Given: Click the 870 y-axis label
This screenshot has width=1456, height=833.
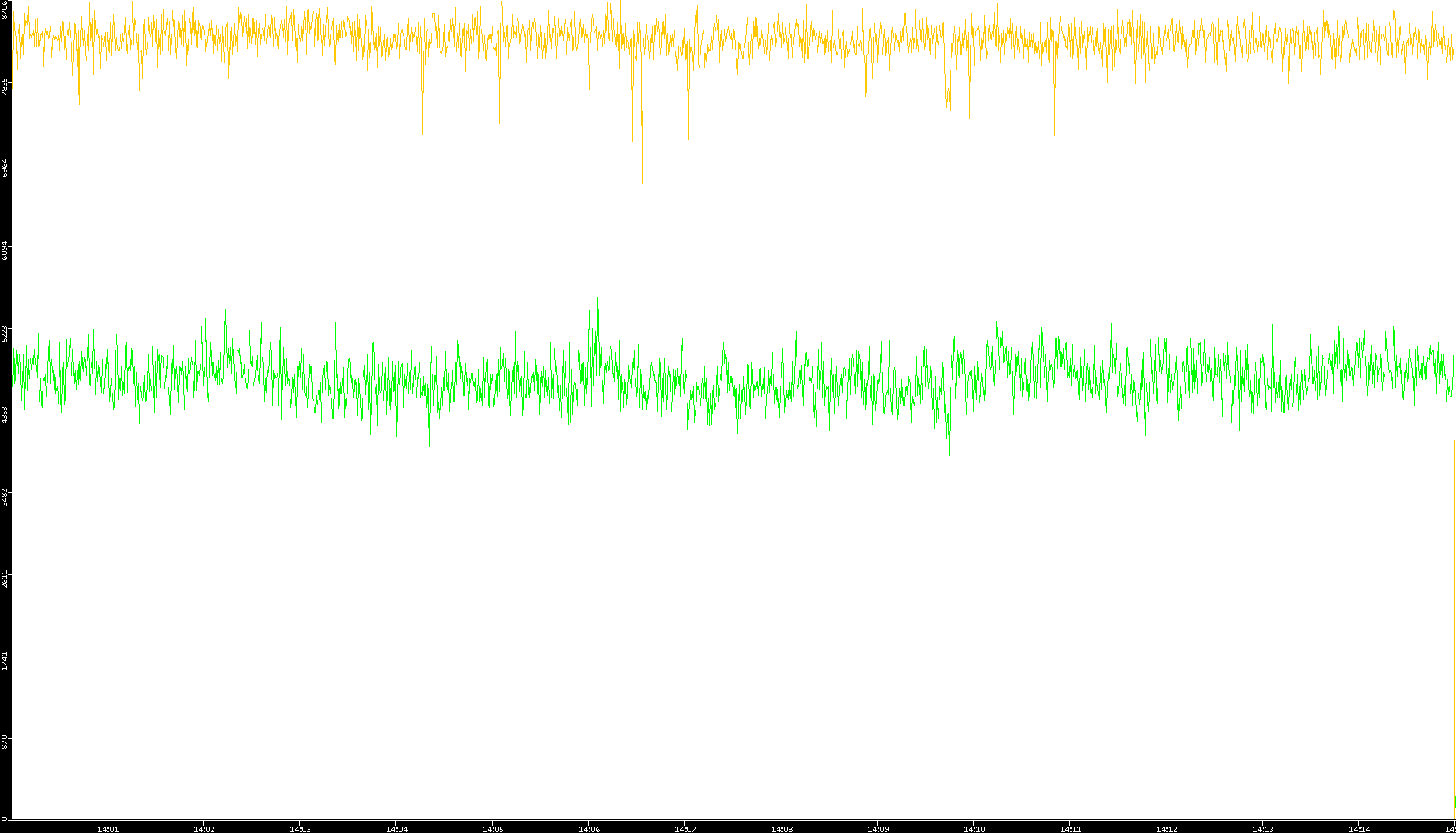Looking at the screenshot, I should pyautogui.click(x=5, y=740).
